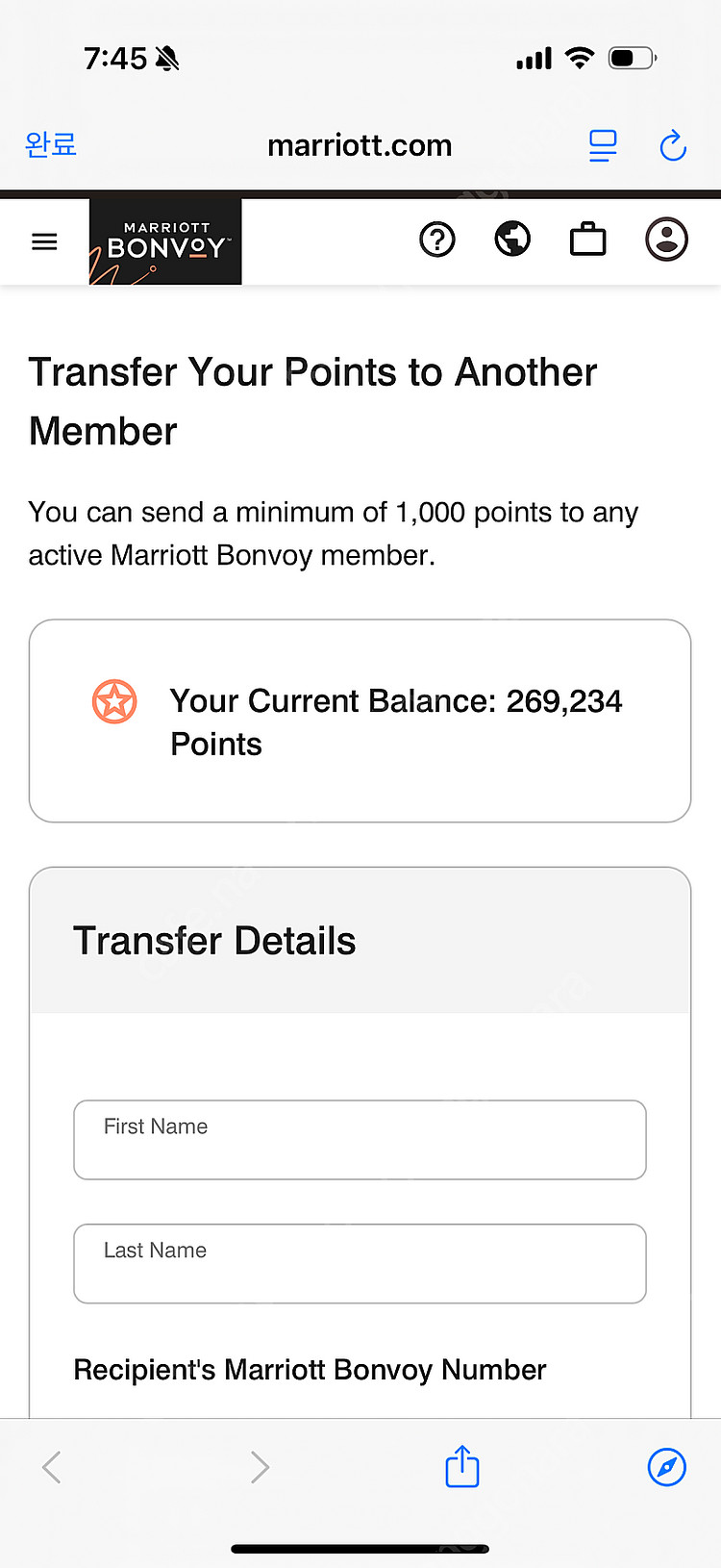Tap the marriott.com address text
721x1568 pixels.
click(360, 145)
